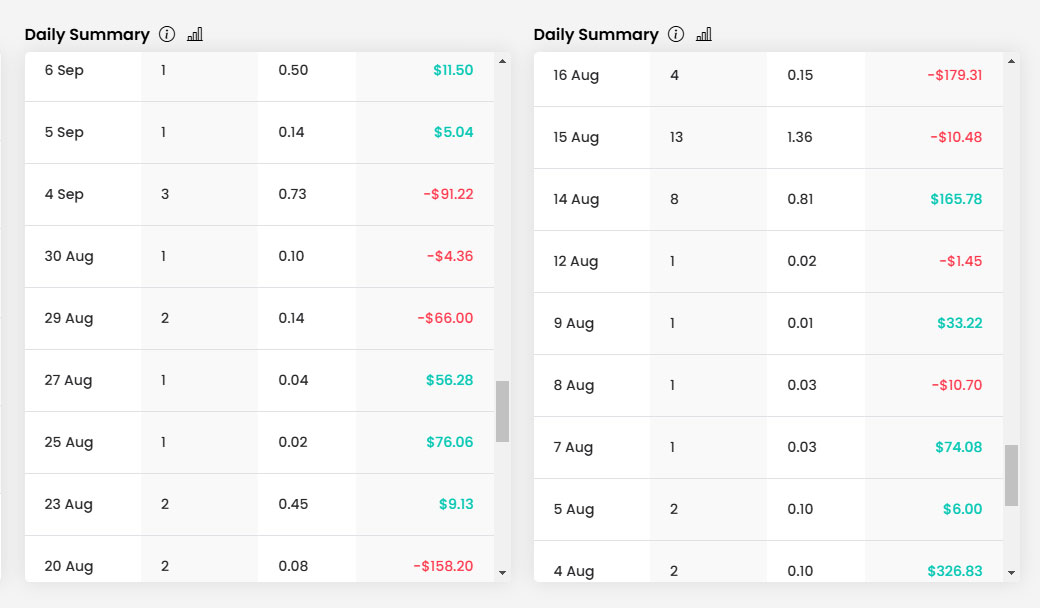
Task: Open bar chart icon in right Daily Summary
Action: click(704, 34)
